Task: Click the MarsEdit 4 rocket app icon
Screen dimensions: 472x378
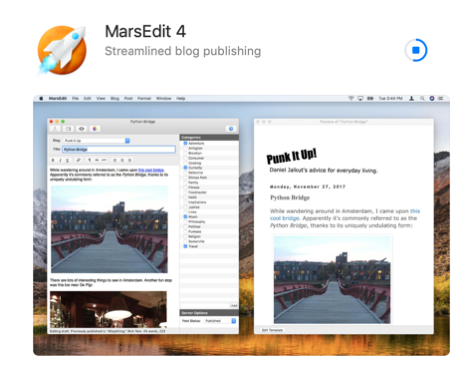Action: tap(62, 49)
